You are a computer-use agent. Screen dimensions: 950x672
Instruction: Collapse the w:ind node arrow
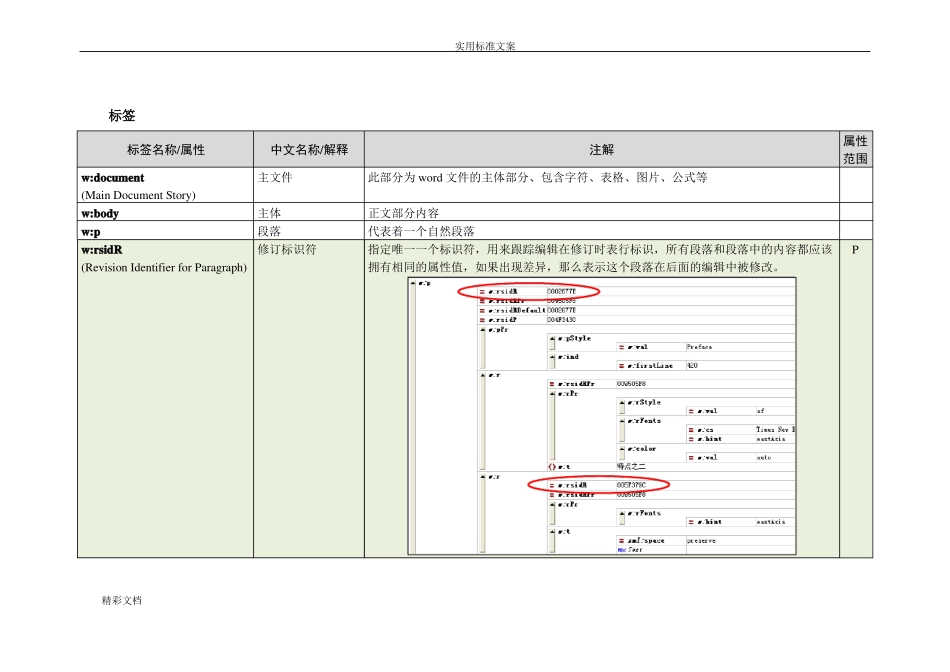click(x=553, y=357)
